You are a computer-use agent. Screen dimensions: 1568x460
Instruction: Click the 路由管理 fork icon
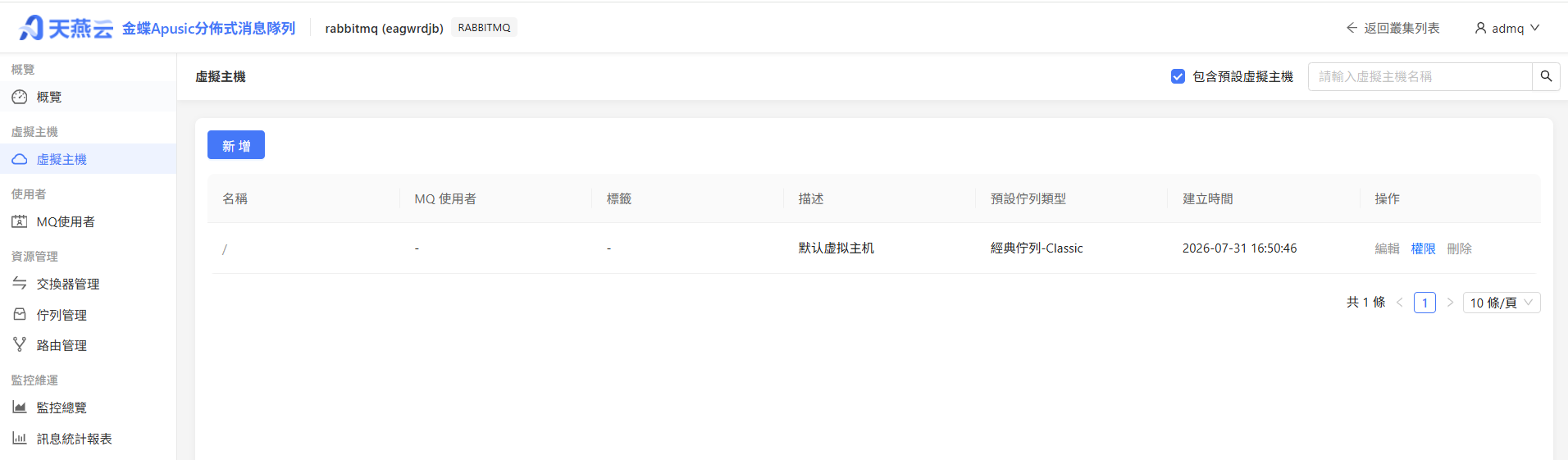pos(20,345)
